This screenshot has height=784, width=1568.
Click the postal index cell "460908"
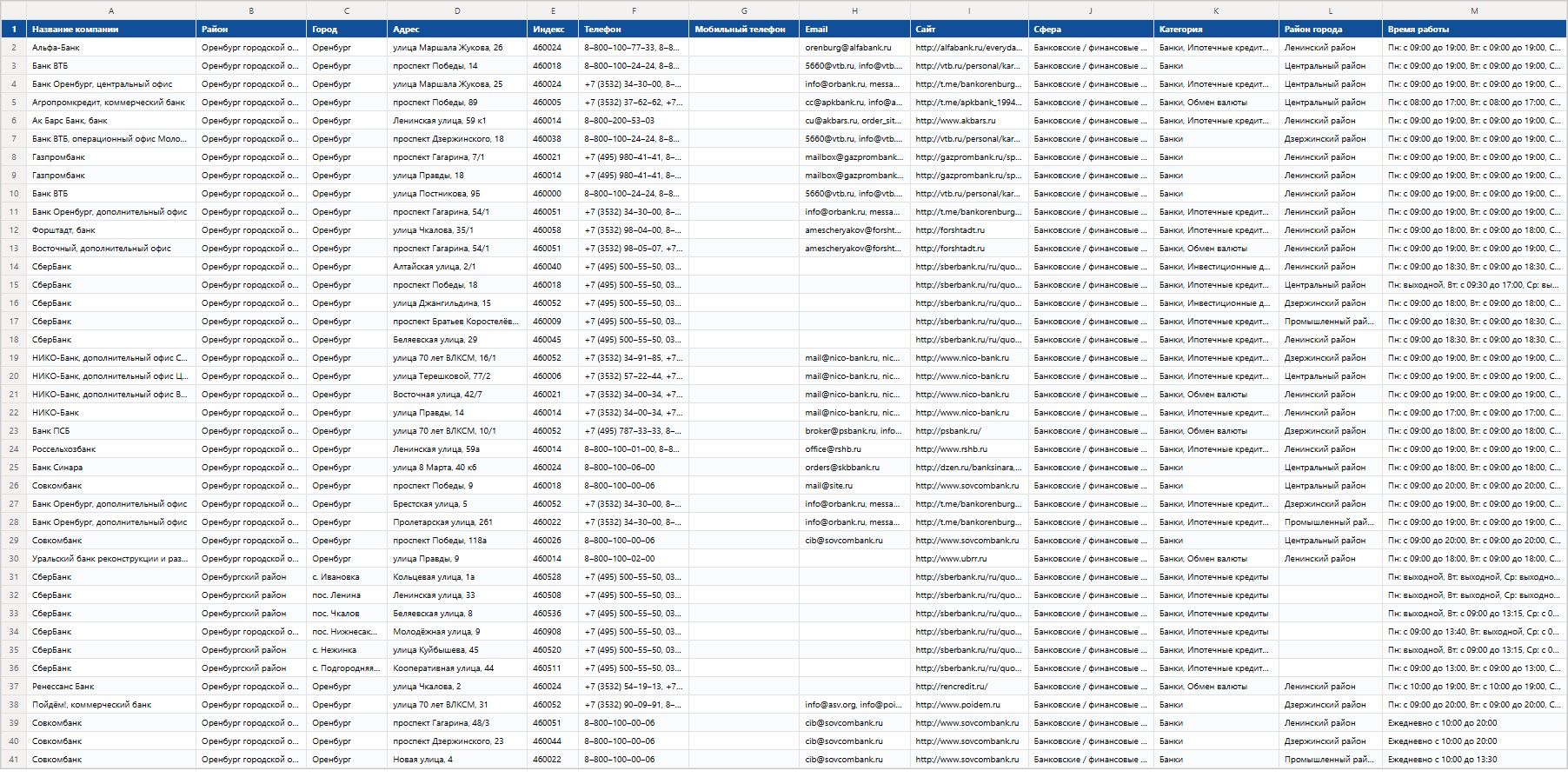pyautogui.click(x=553, y=632)
